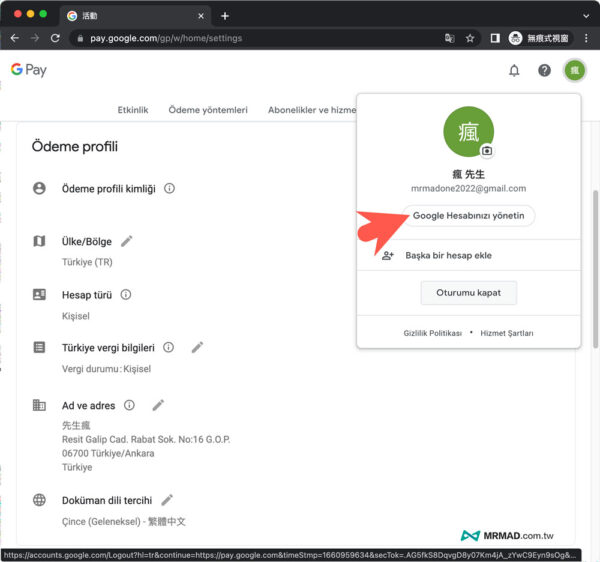Click info icon next to Hesap türü
The image size is (600, 562).
click(x=126, y=295)
